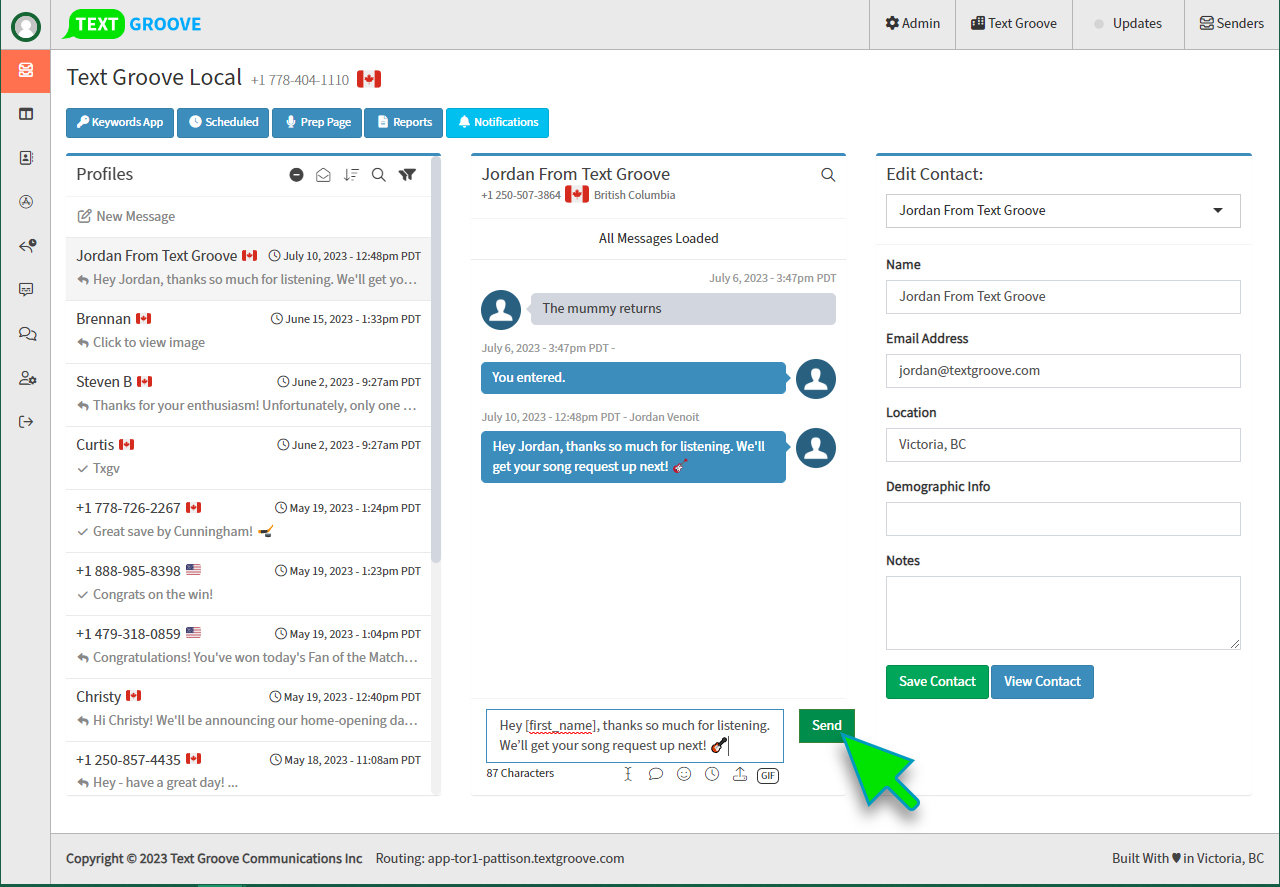This screenshot has height=887, width=1280.
Task: Click the Demographic Info field
Action: click(x=1063, y=519)
